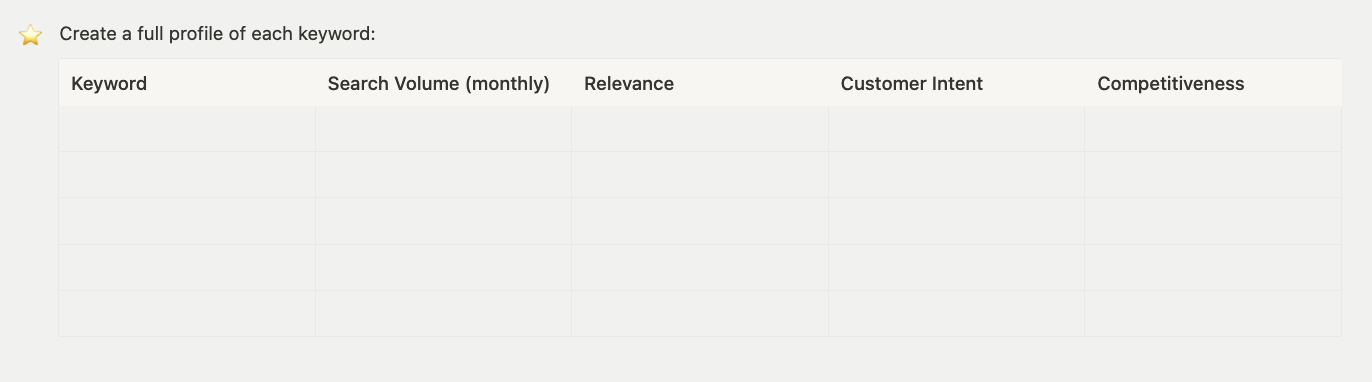Click third row cell in Relevance column
The height and width of the screenshot is (382, 1372).
click(700, 221)
